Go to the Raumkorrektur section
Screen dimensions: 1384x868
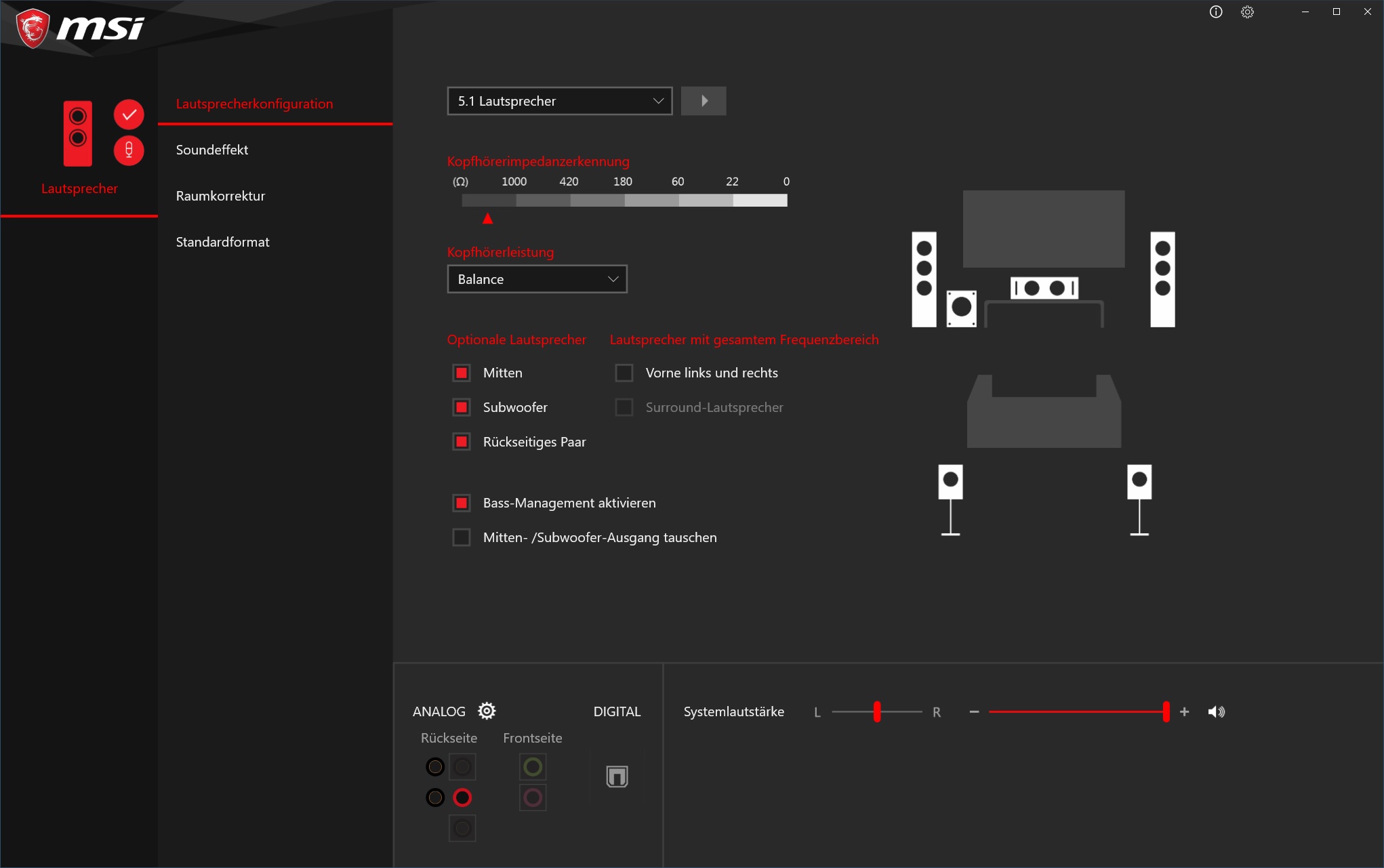(220, 196)
